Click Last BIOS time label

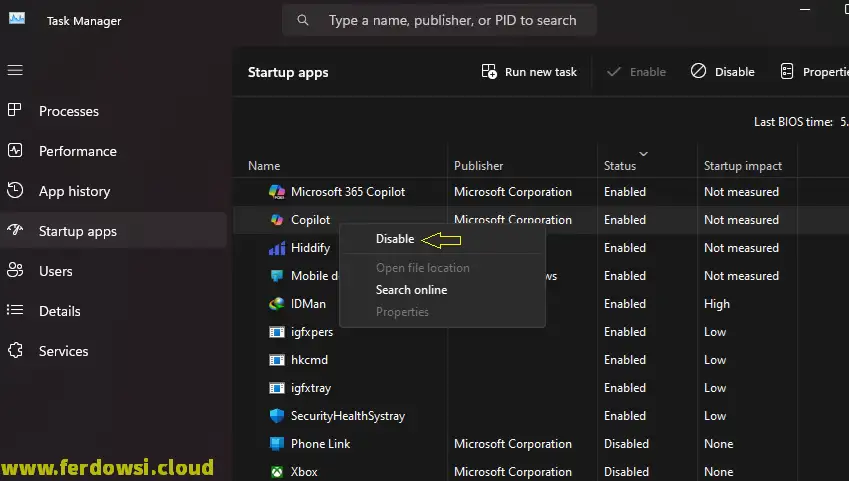[793, 122]
